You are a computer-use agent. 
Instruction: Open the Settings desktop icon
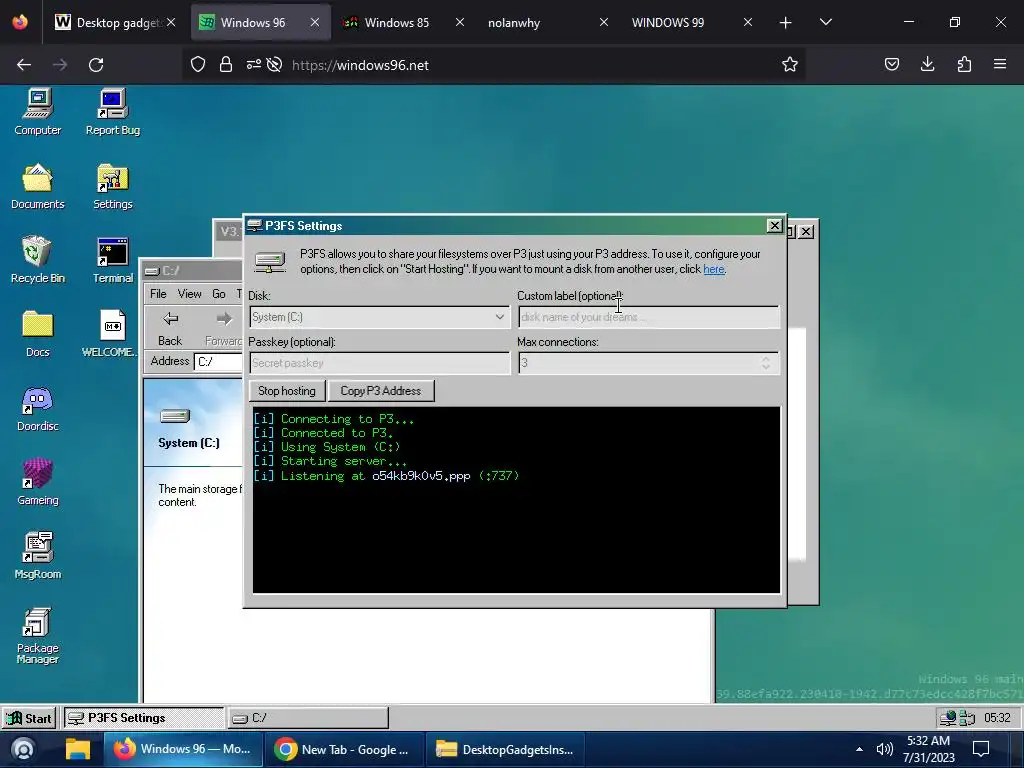click(112, 186)
